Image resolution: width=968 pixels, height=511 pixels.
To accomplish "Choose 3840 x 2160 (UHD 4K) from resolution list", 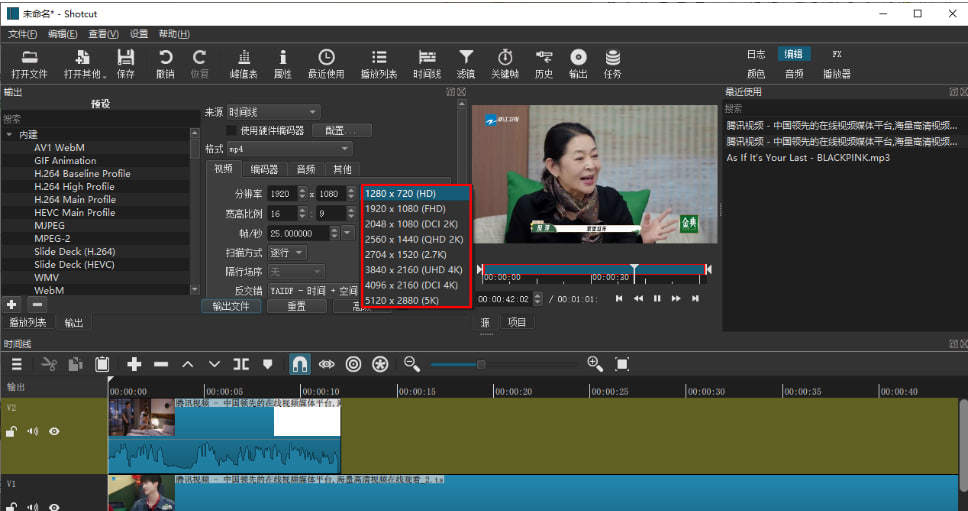I will tap(413, 270).
